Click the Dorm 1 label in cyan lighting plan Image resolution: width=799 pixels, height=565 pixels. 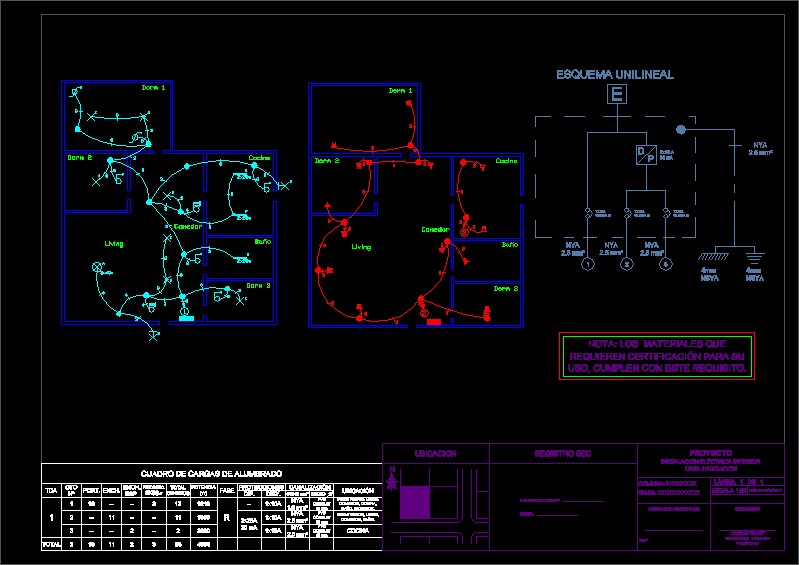pos(153,89)
